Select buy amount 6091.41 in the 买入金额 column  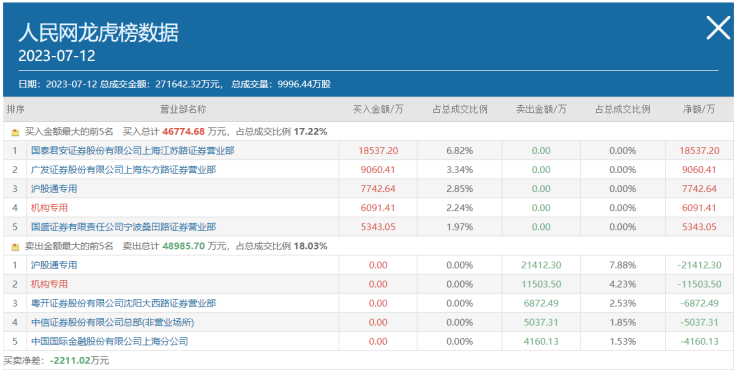click(x=378, y=208)
